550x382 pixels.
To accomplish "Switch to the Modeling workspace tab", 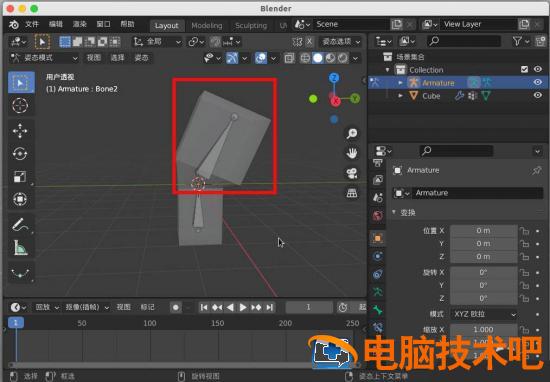I will coord(207,26).
